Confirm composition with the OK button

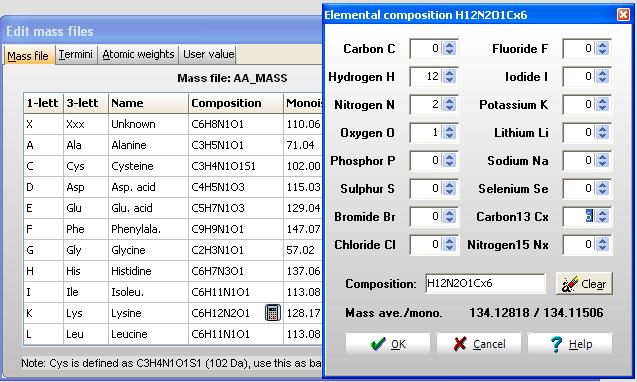[x=388, y=344]
